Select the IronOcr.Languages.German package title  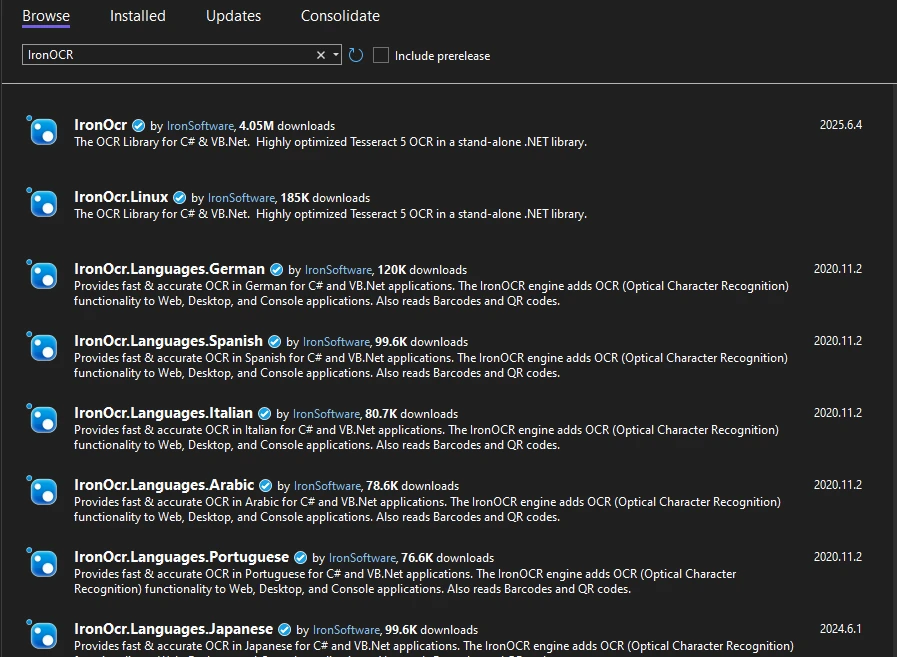pyautogui.click(x=169, y=269)
